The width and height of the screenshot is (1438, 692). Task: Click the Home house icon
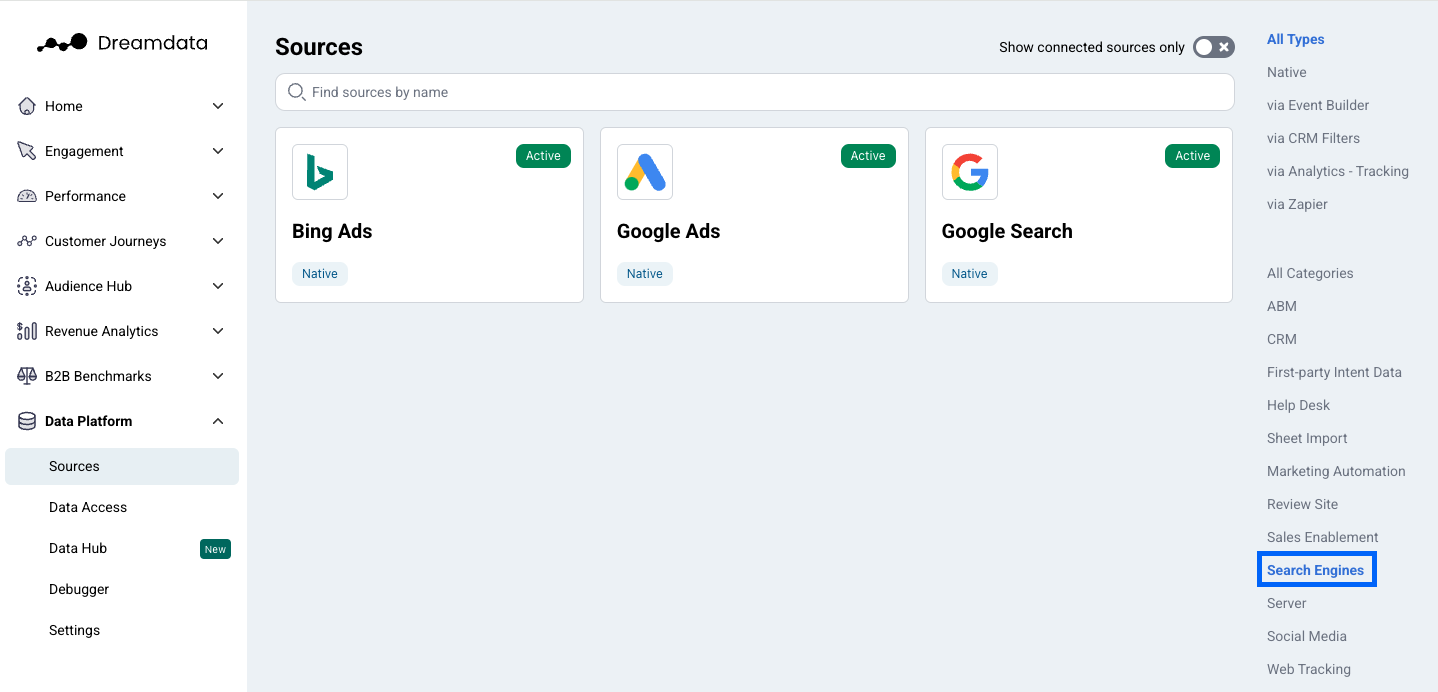point(27,106)
